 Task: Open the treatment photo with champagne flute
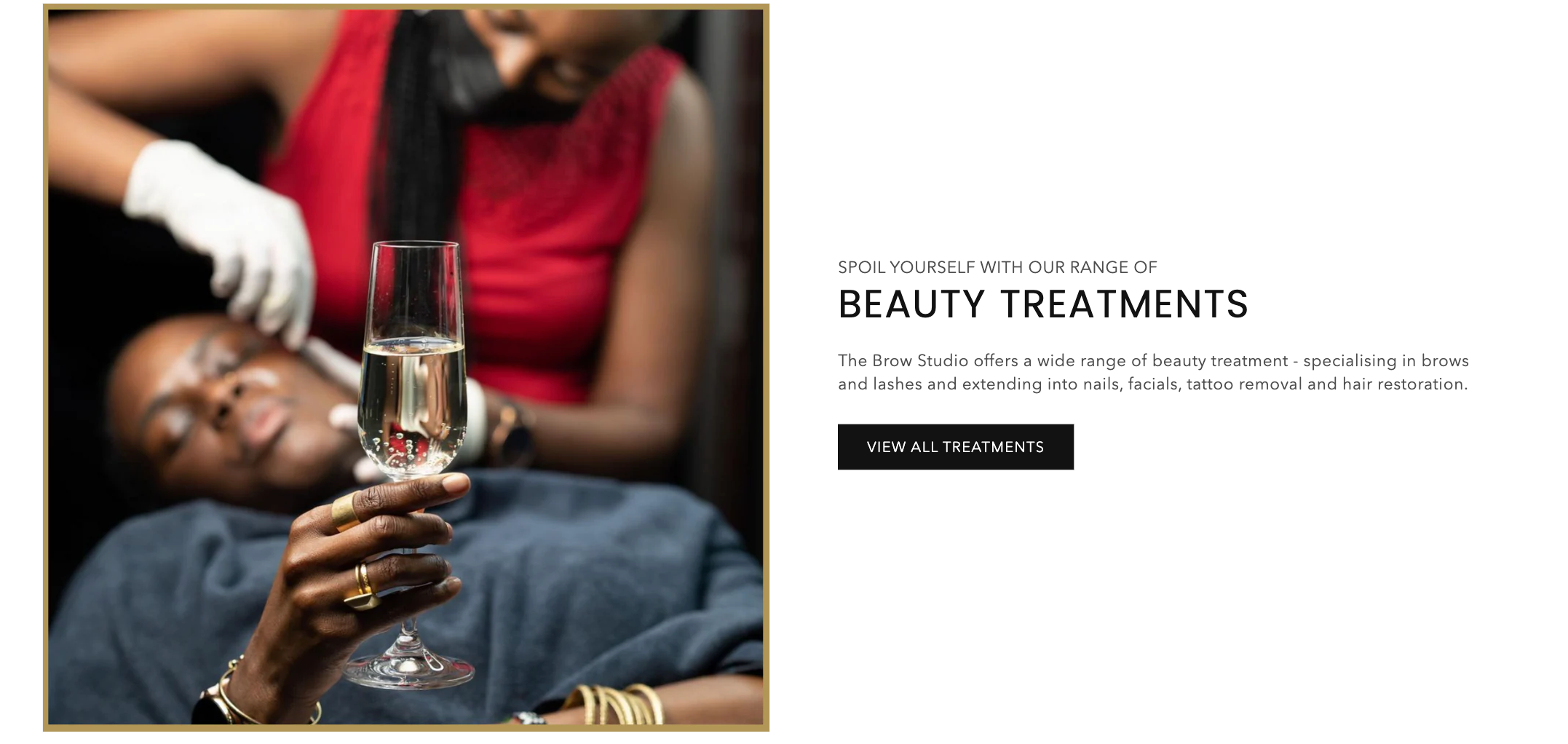tap(406, 368)
